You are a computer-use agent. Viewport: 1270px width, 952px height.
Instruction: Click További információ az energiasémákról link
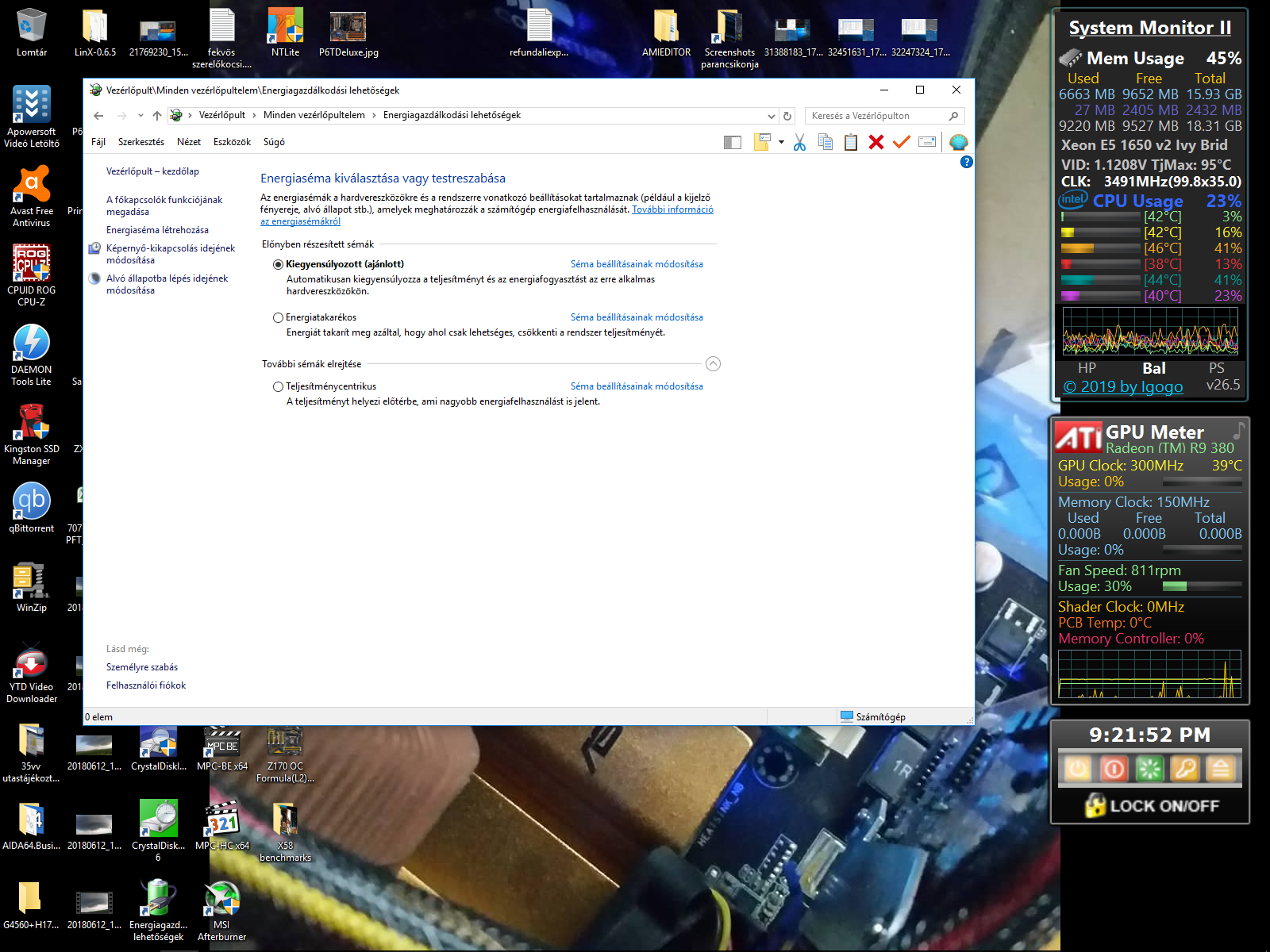point(672,209)
